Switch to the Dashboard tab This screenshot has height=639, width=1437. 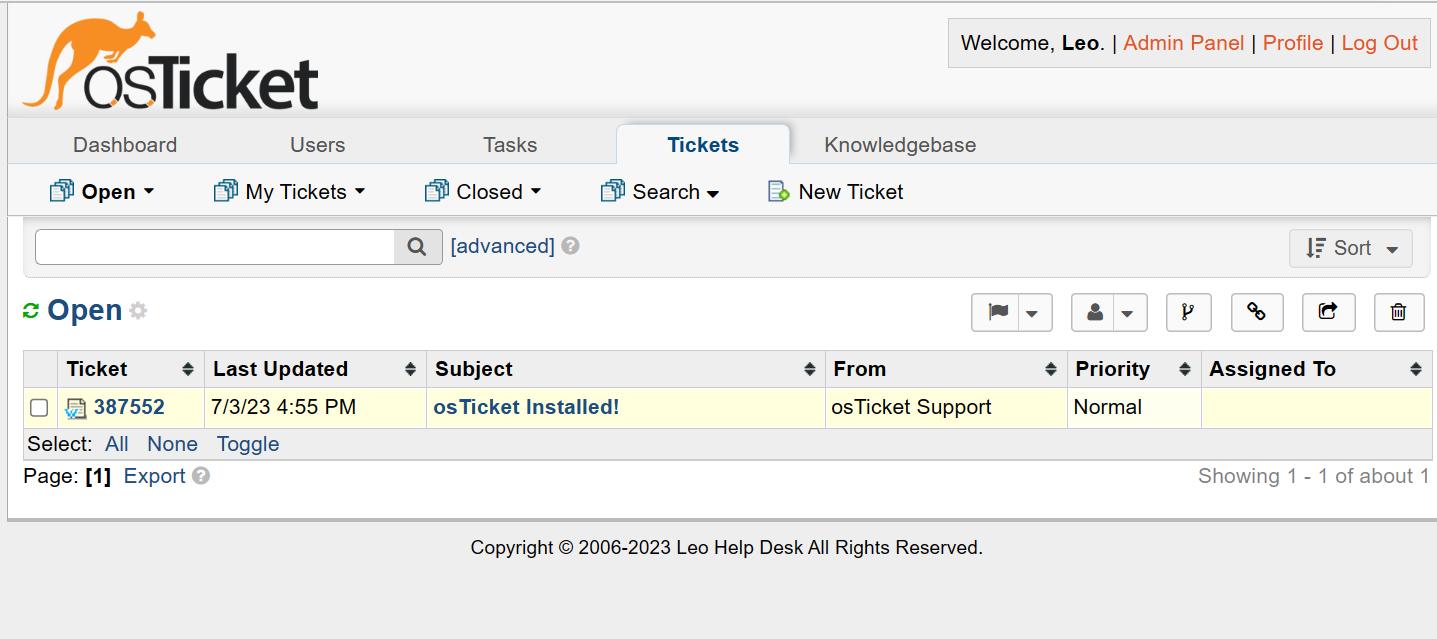(125, 145)
